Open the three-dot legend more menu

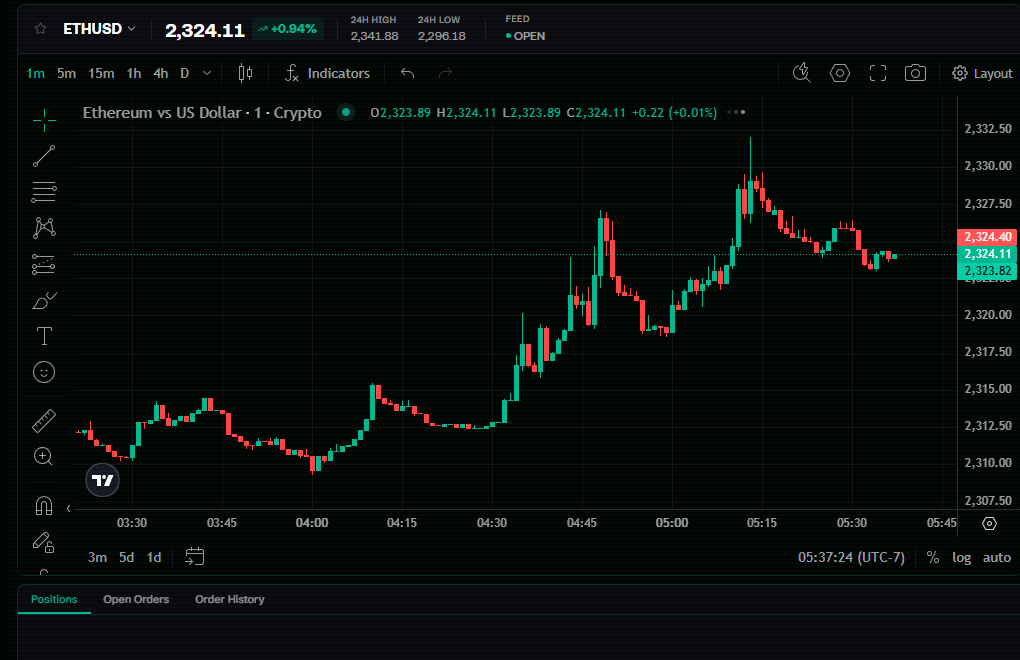click(736, 112)
